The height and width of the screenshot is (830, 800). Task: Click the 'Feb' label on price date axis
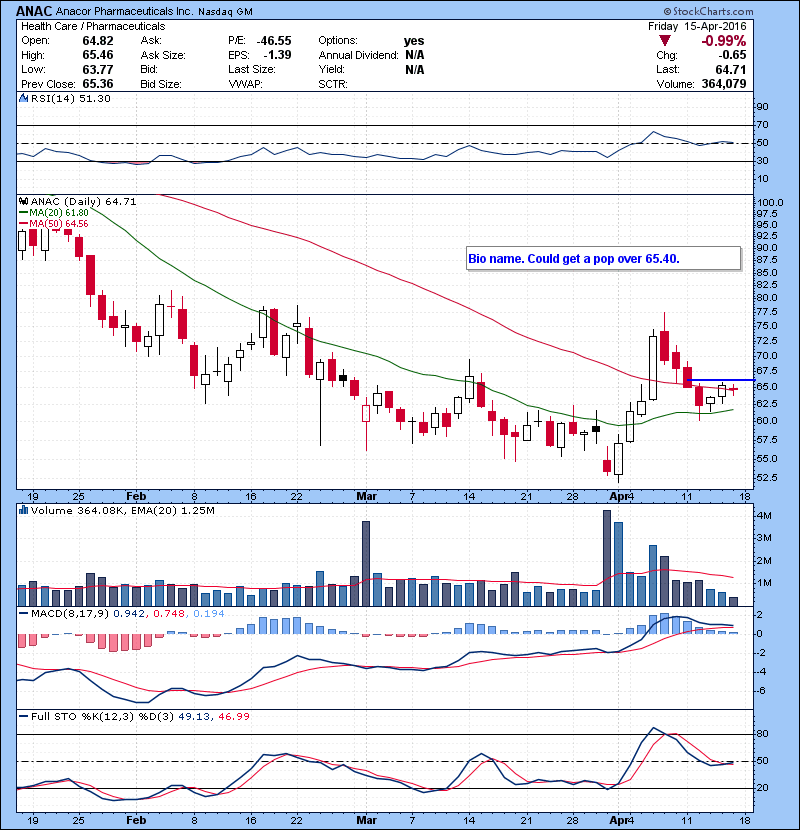136,497
